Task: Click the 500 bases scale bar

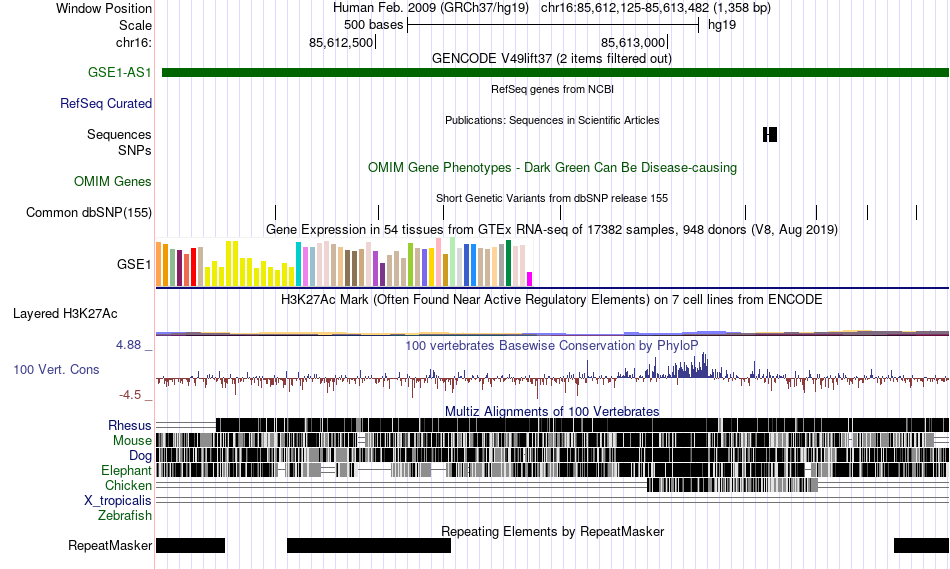Action: (x=553, y=25)
